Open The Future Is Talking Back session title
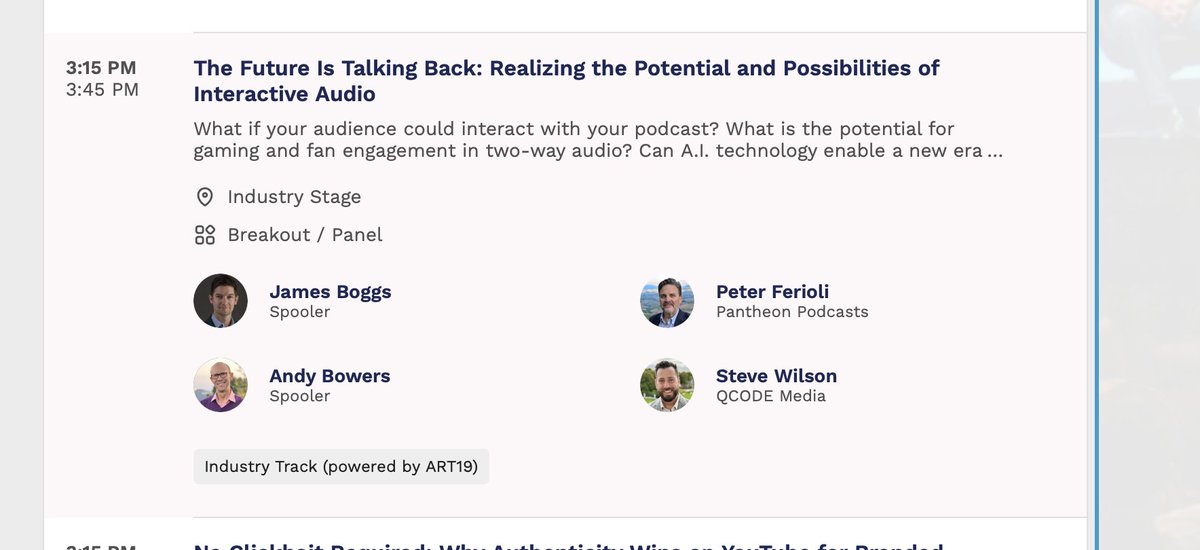 [x=567, y=81]
